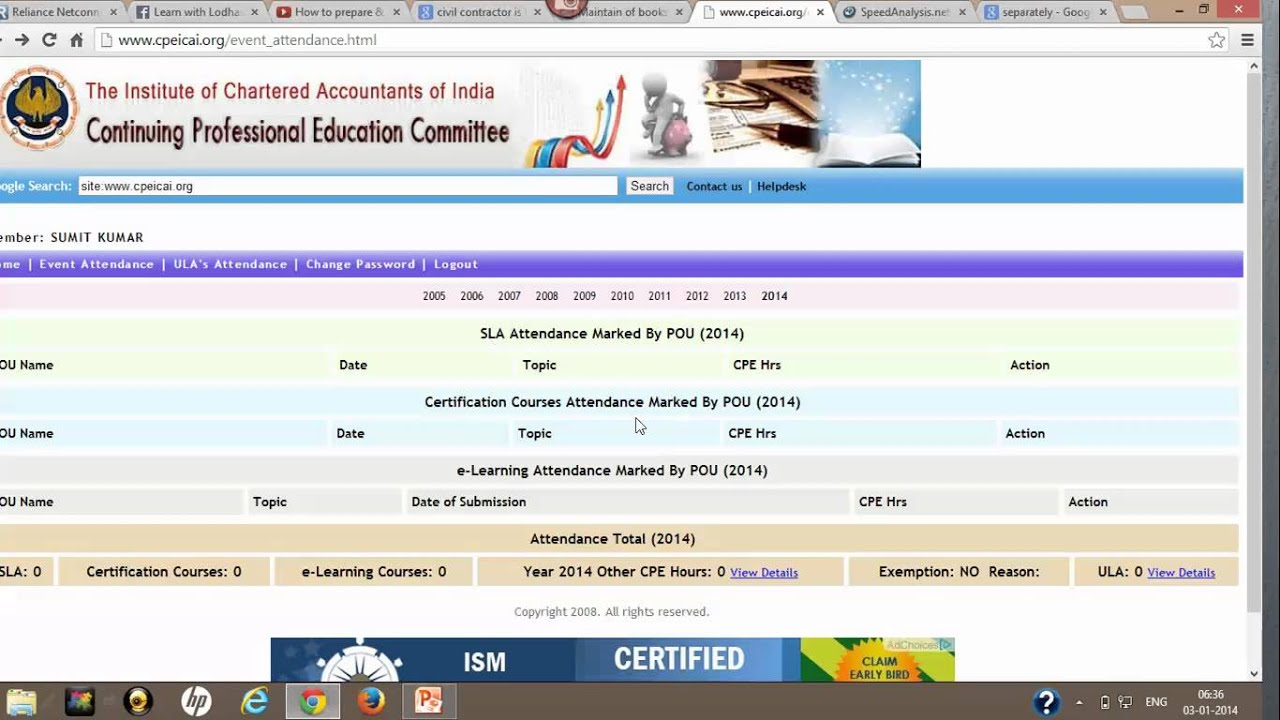Viewport: 1280px width, 720px height.
Task: Reload the page with the refresh icon
Action: 48,40
